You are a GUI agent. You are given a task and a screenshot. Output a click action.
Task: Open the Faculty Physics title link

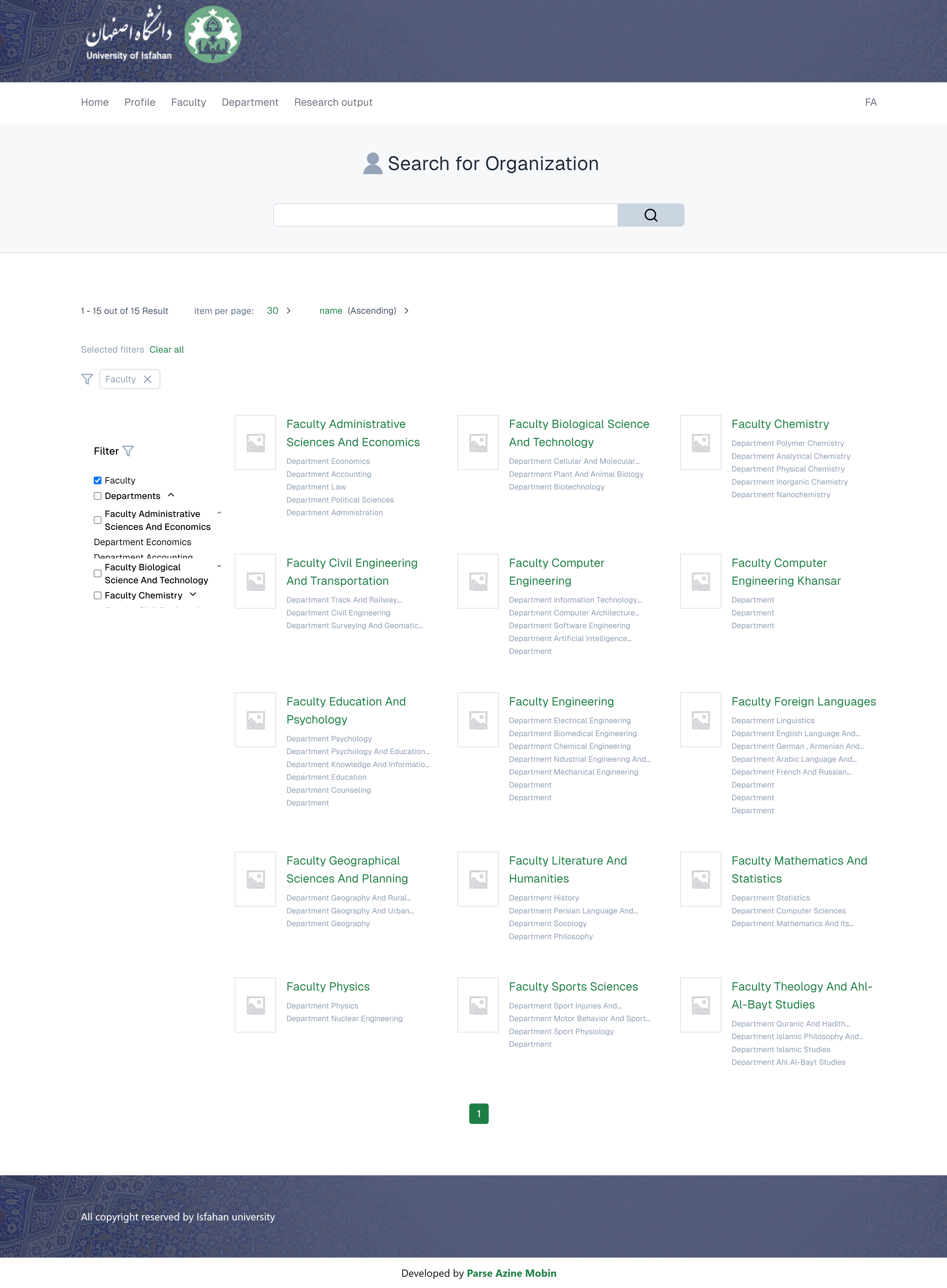pyautogui.click(x=328, y=987)
